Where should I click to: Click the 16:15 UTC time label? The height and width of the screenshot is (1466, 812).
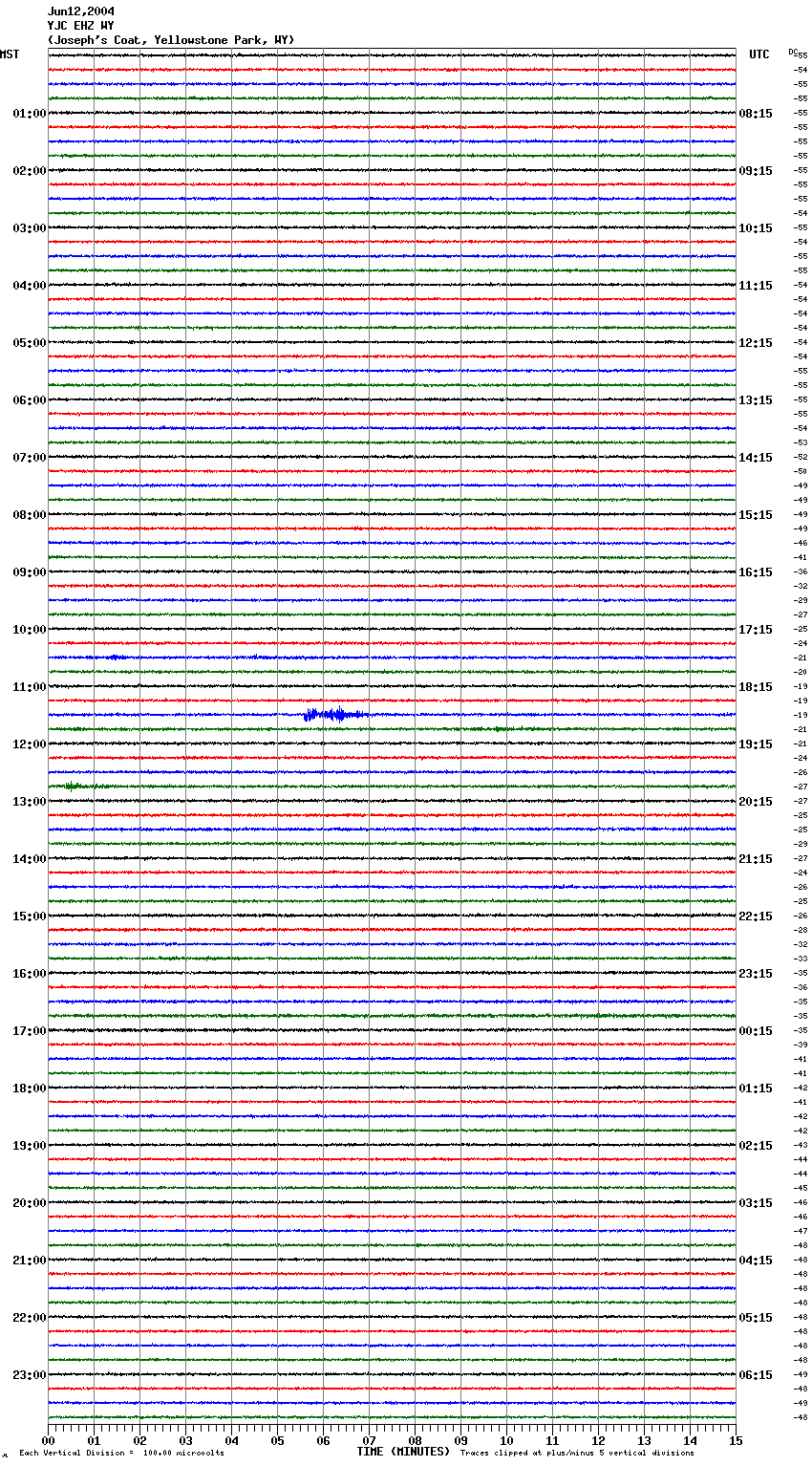[756, 572]
